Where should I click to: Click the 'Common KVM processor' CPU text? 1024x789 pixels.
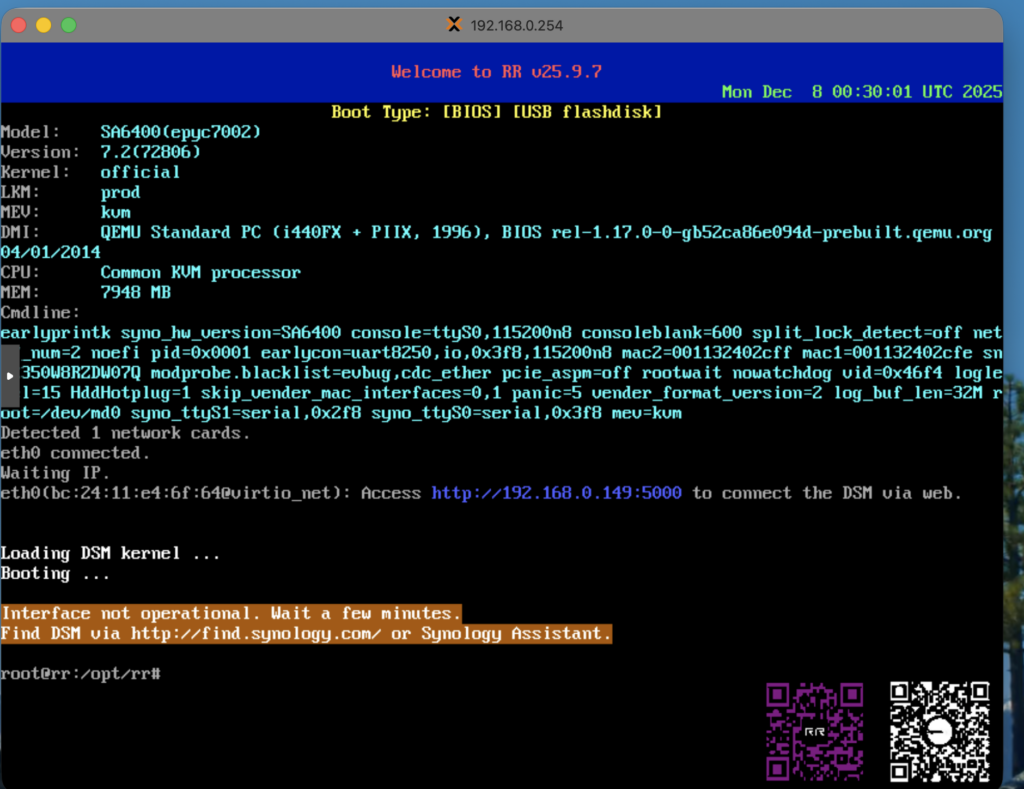(200, 272)
